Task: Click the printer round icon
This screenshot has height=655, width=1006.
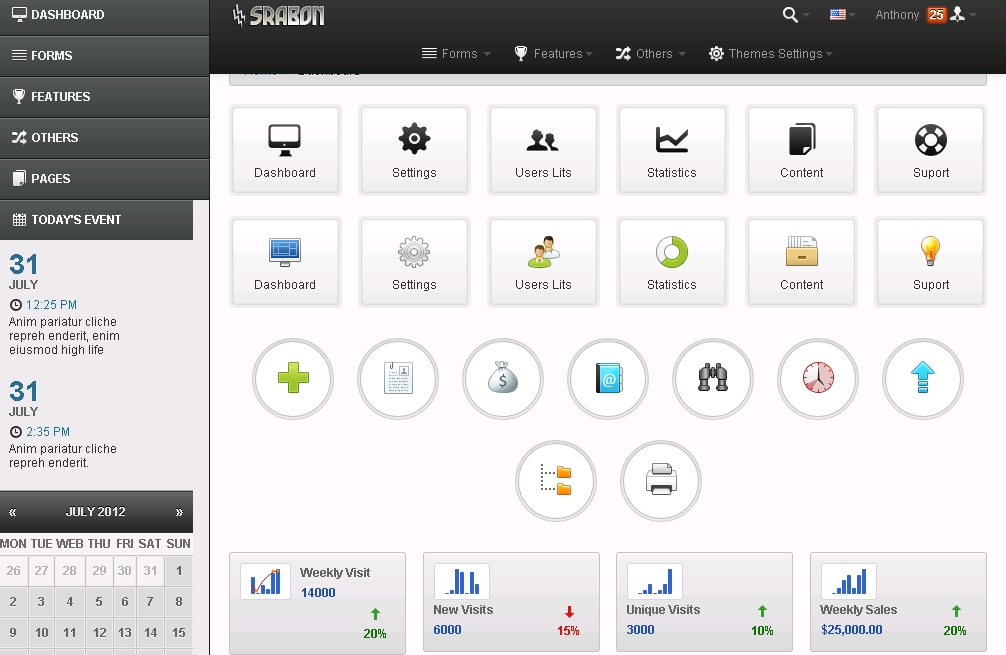Action: tap(661, 481)
